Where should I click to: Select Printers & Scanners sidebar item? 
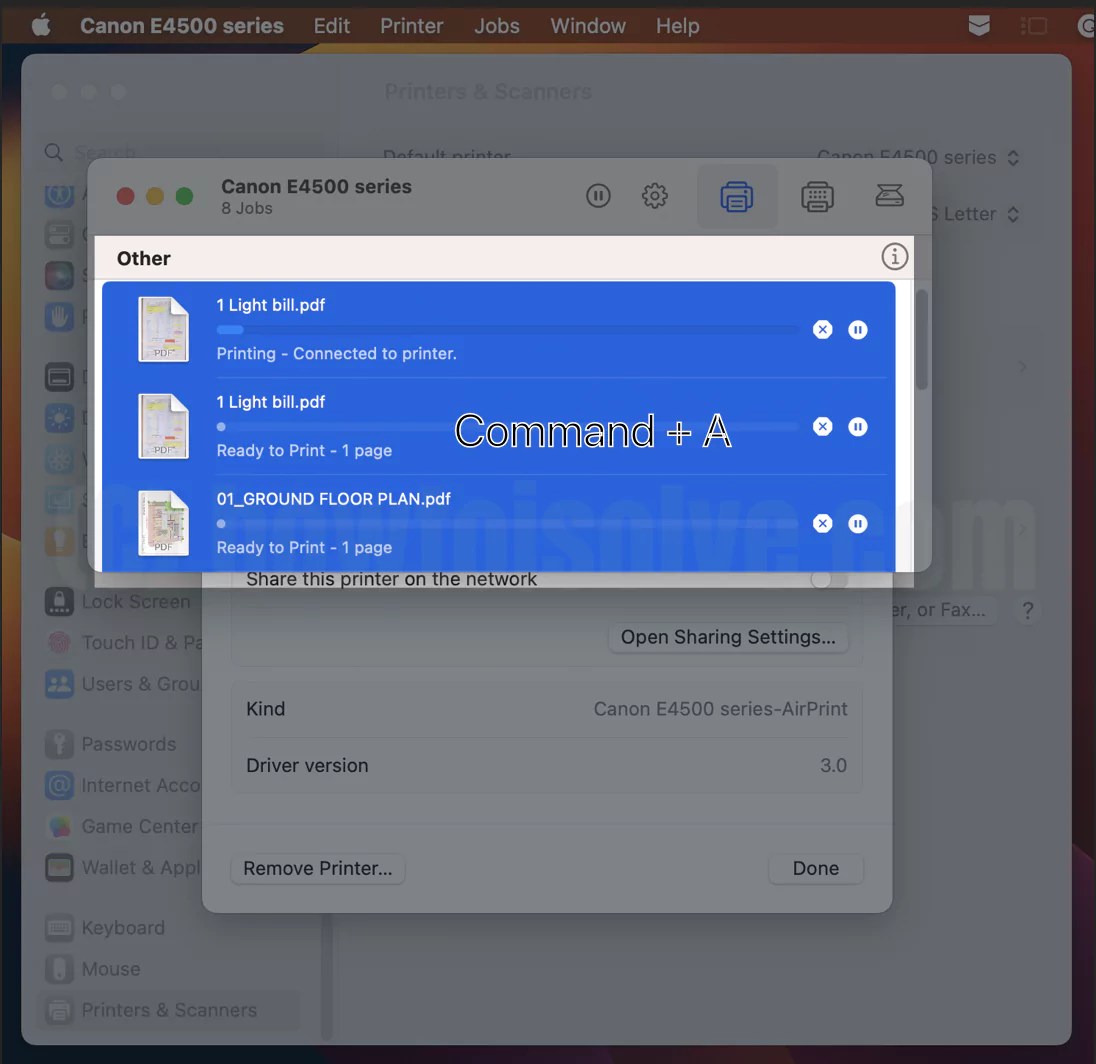tap(169, 1010)
